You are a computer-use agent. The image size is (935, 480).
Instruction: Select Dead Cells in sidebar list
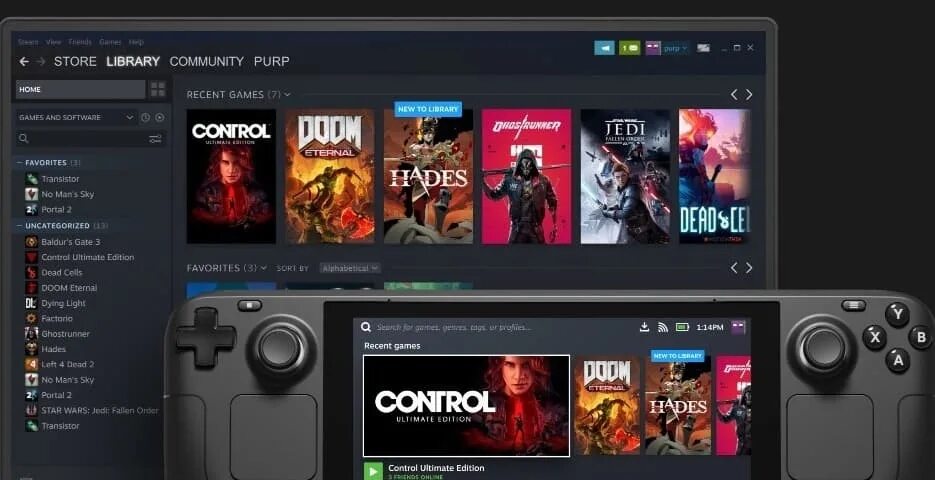coord(61,272)
